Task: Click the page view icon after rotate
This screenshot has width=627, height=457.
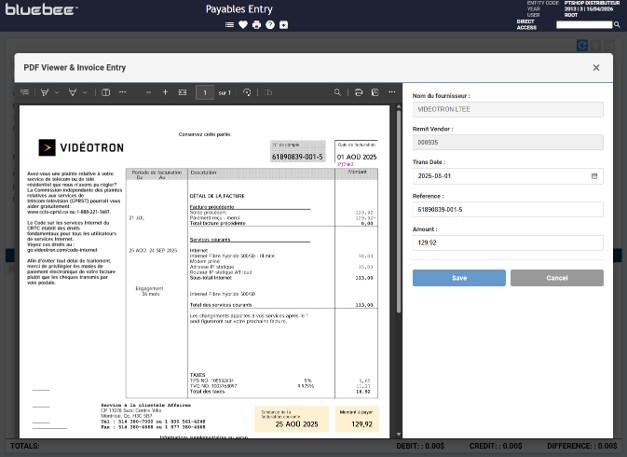Action: [x=269, y=92]
